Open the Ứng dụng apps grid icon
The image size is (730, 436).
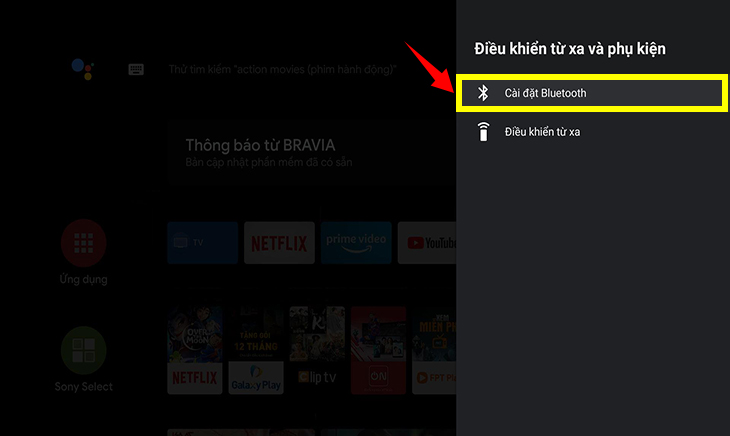[x=84, y=243]
